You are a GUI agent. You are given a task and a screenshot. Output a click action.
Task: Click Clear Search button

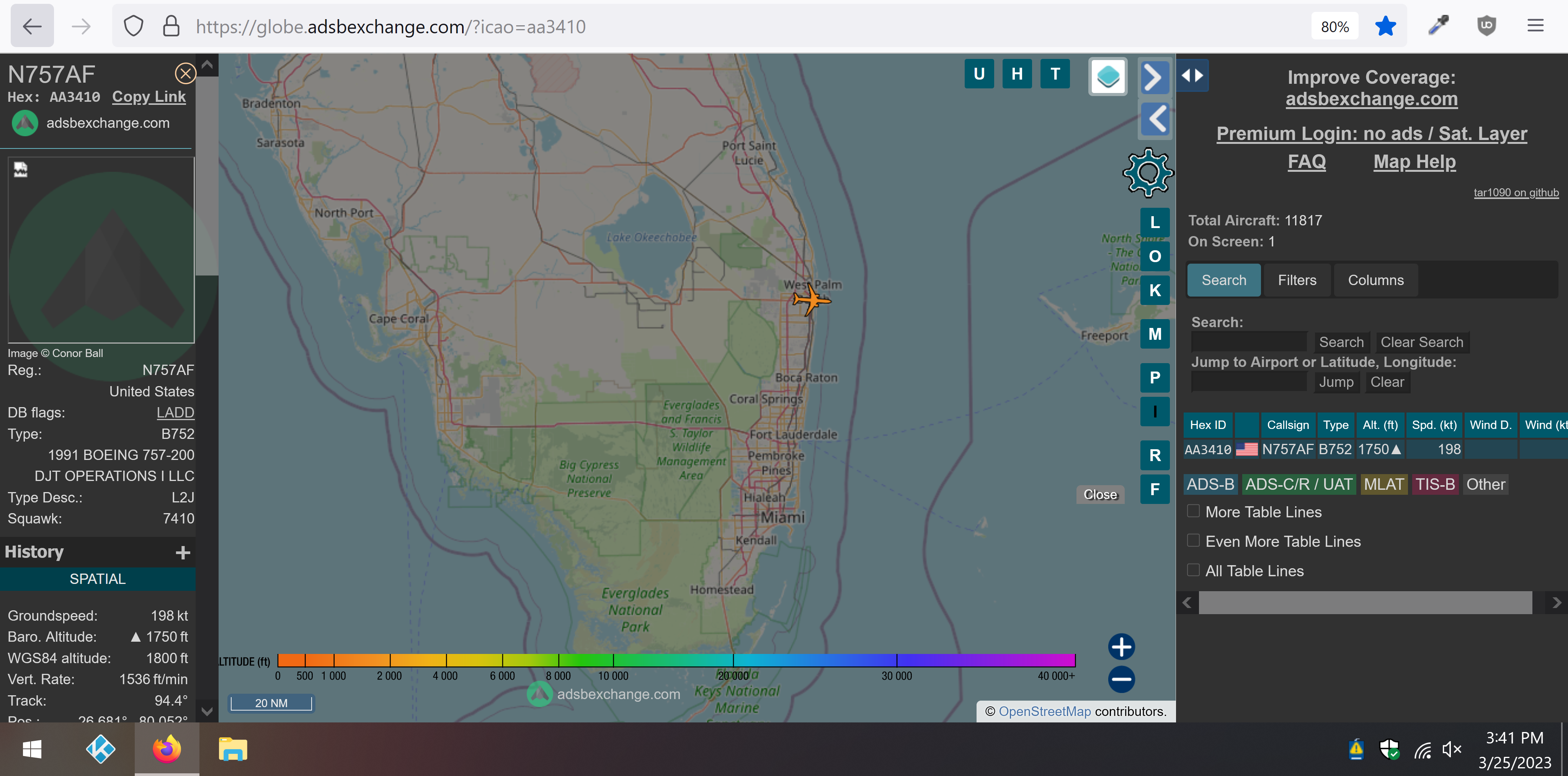coord(1422,342)
